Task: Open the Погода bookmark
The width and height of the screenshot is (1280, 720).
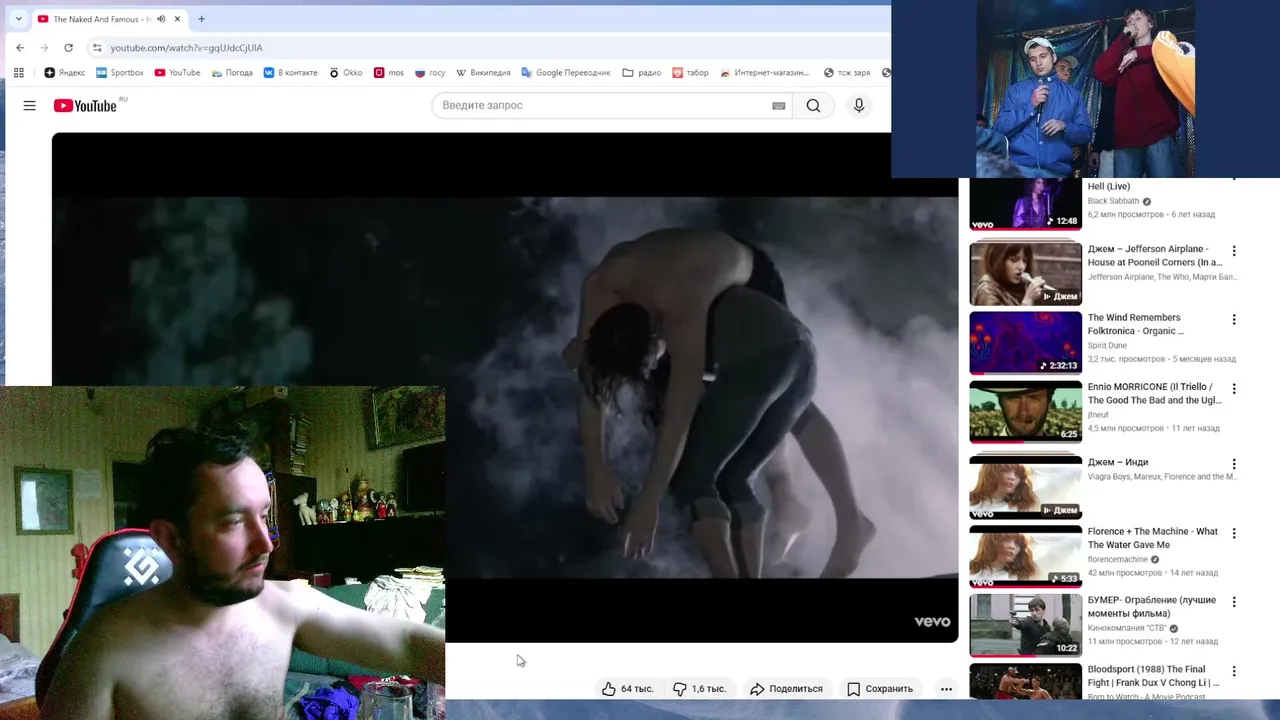Action: [232, 72]
